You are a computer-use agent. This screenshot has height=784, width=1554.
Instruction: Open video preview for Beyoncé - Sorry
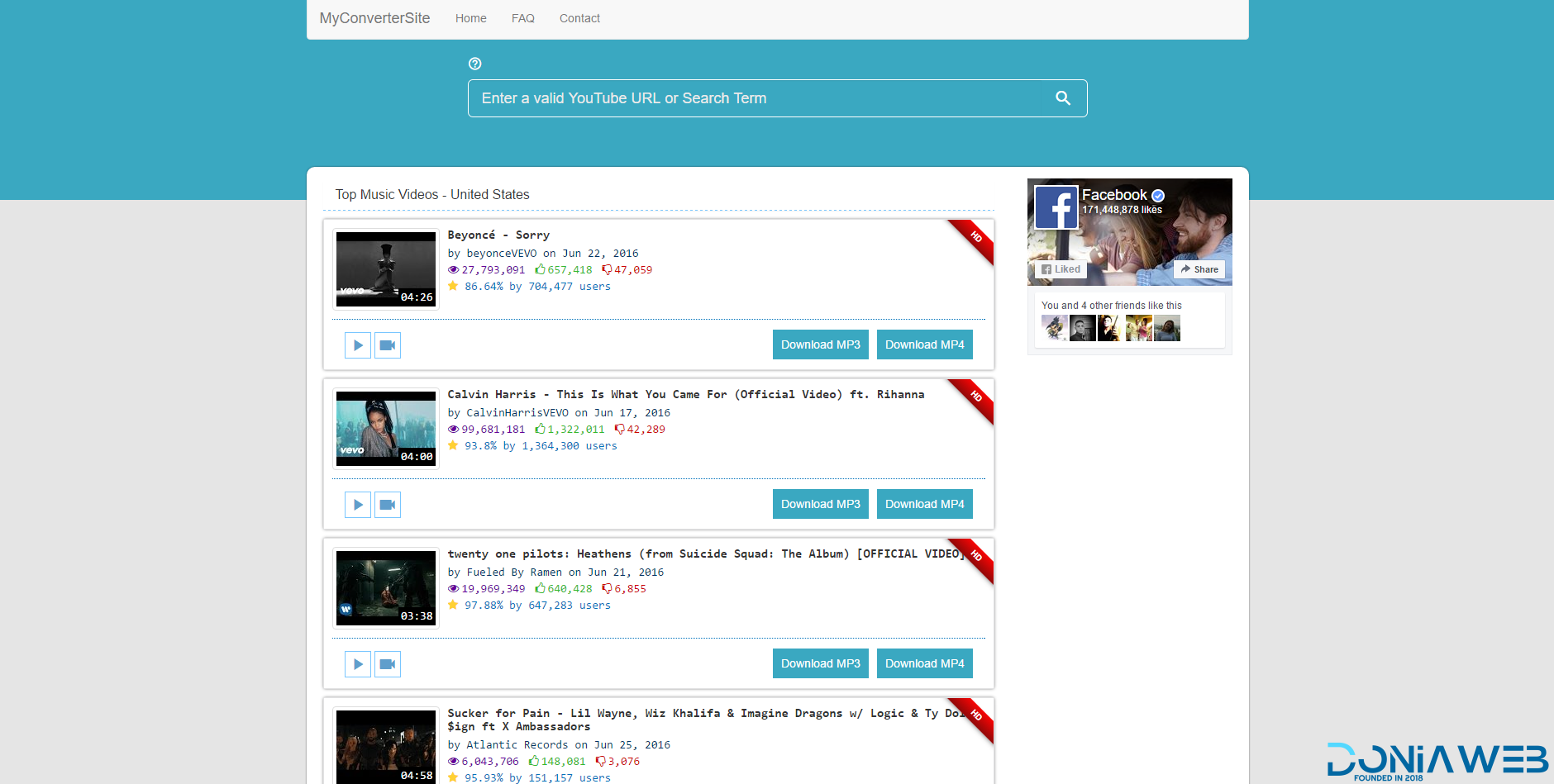(x=388, y=345)
